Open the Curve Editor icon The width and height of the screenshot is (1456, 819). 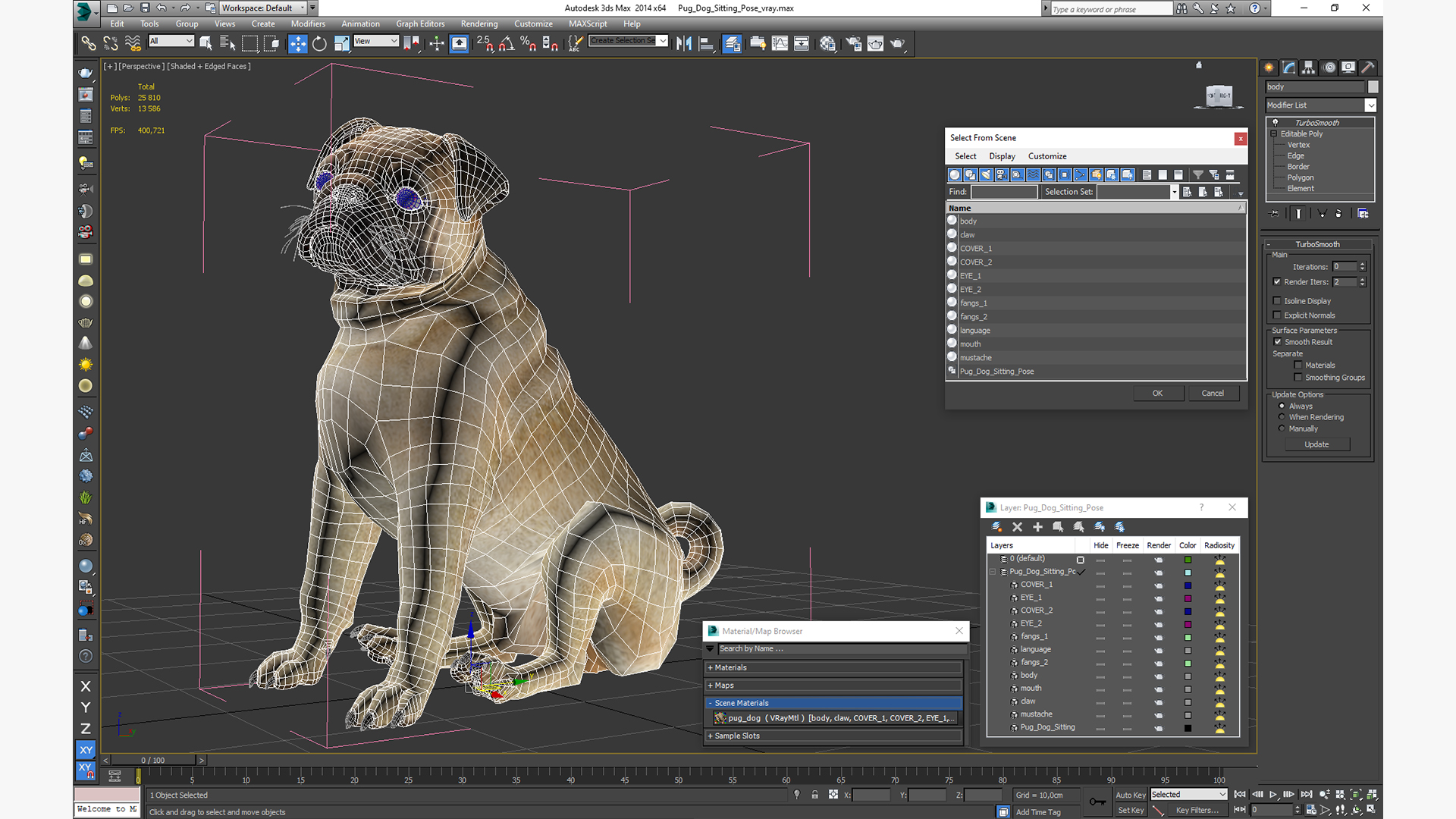(780, 44)
